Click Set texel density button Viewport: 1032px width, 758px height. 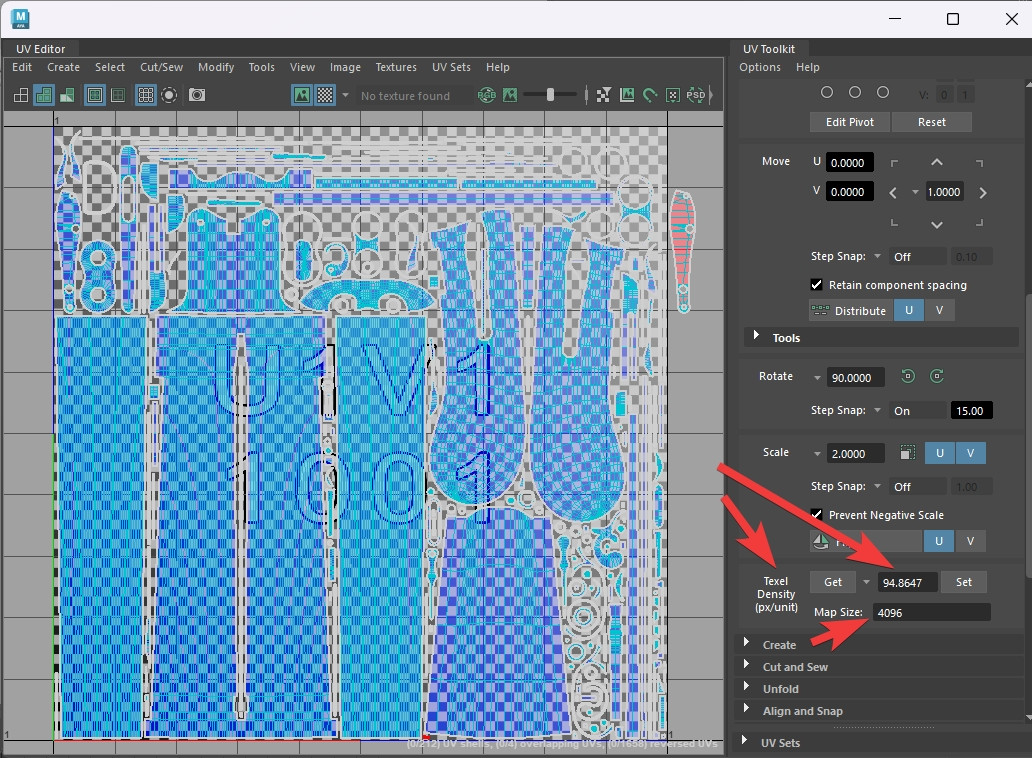pyautogui.click(x=964, y=582)
